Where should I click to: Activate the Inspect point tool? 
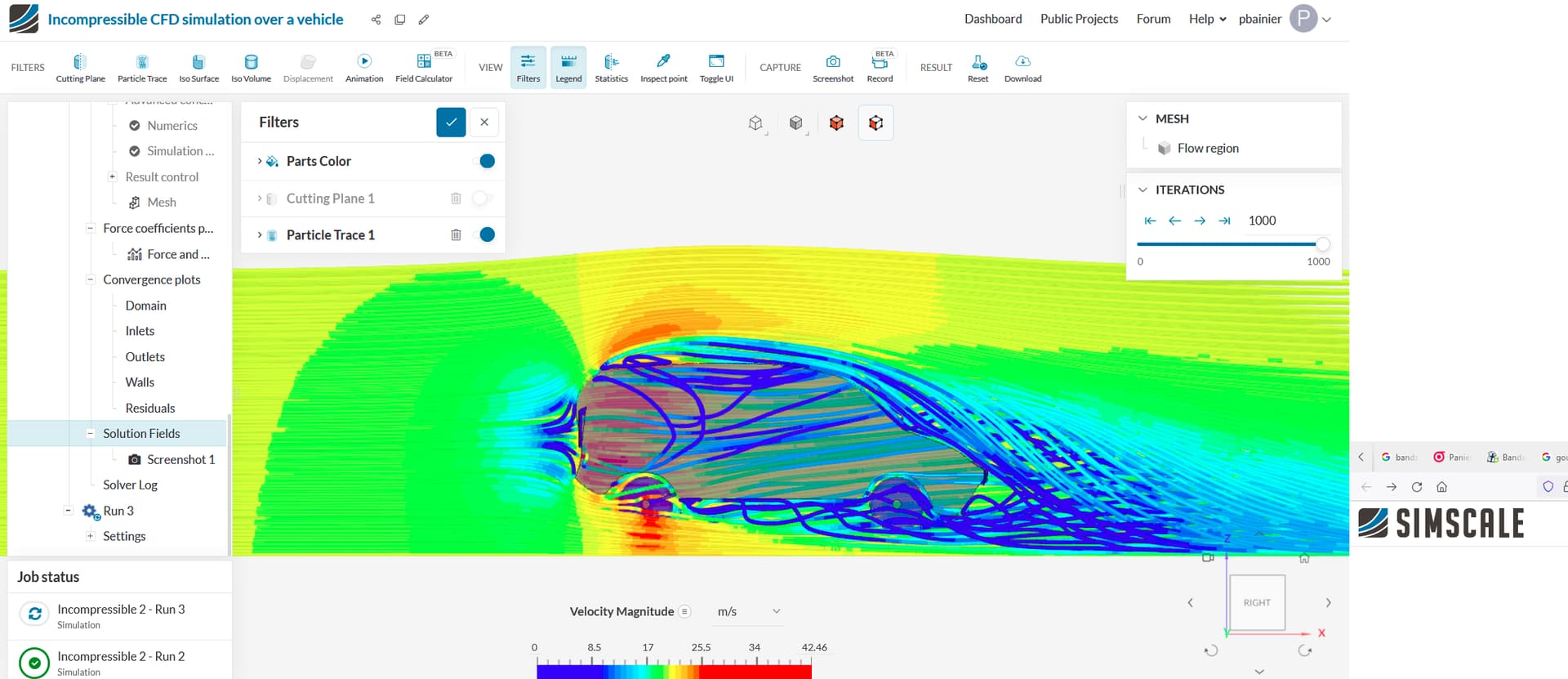(x=663, y=68)
